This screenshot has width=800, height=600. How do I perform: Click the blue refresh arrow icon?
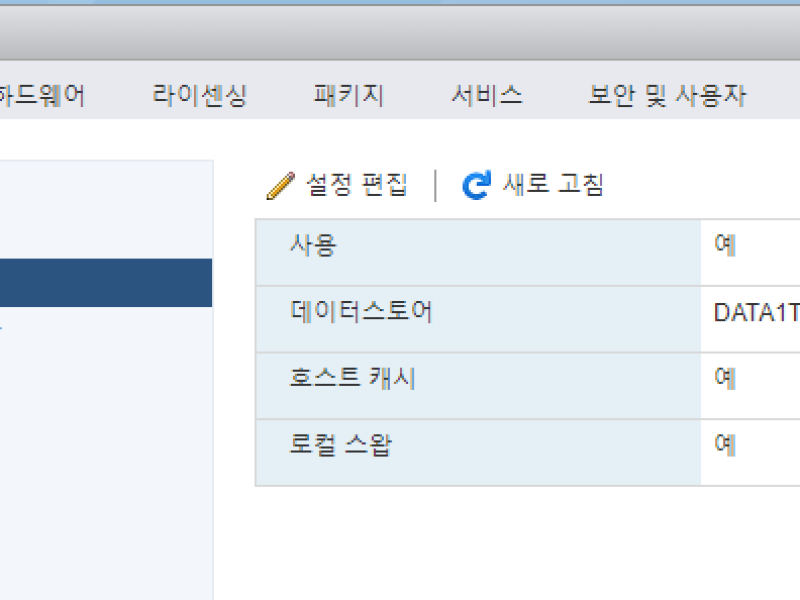pyautogui.click(x=477, y=185)
